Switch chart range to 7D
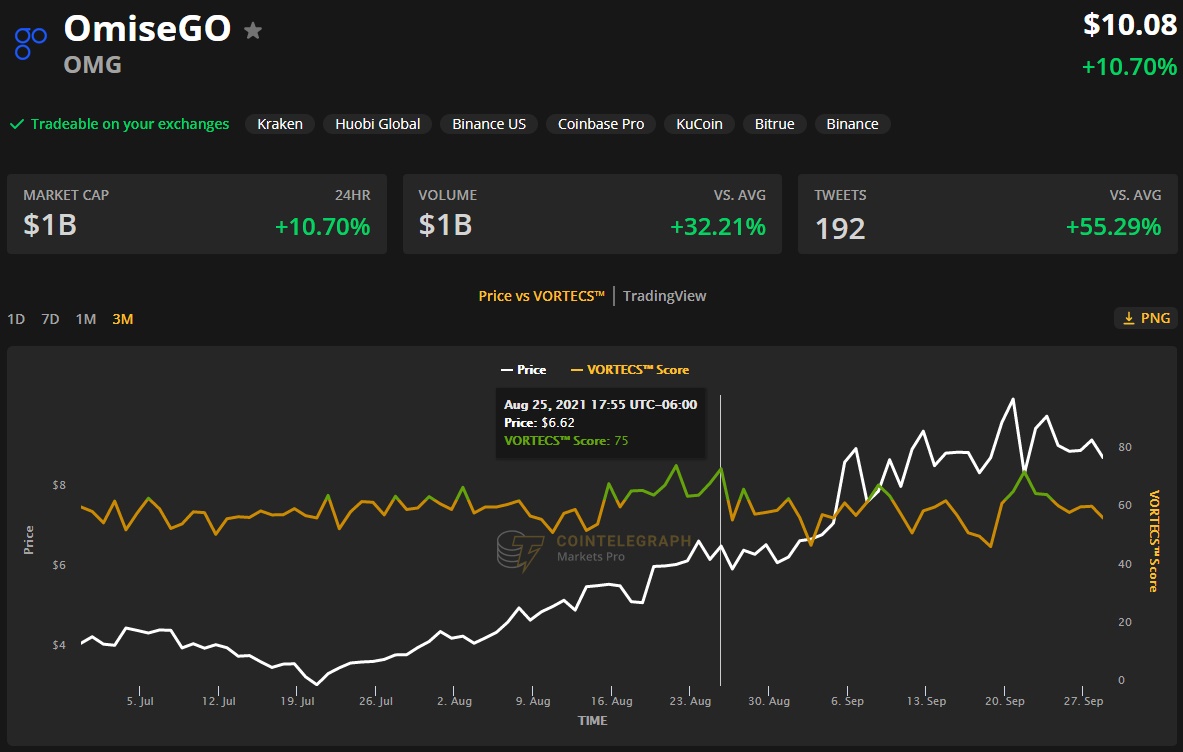This screenshot has height=752, width=1183. 51,319
